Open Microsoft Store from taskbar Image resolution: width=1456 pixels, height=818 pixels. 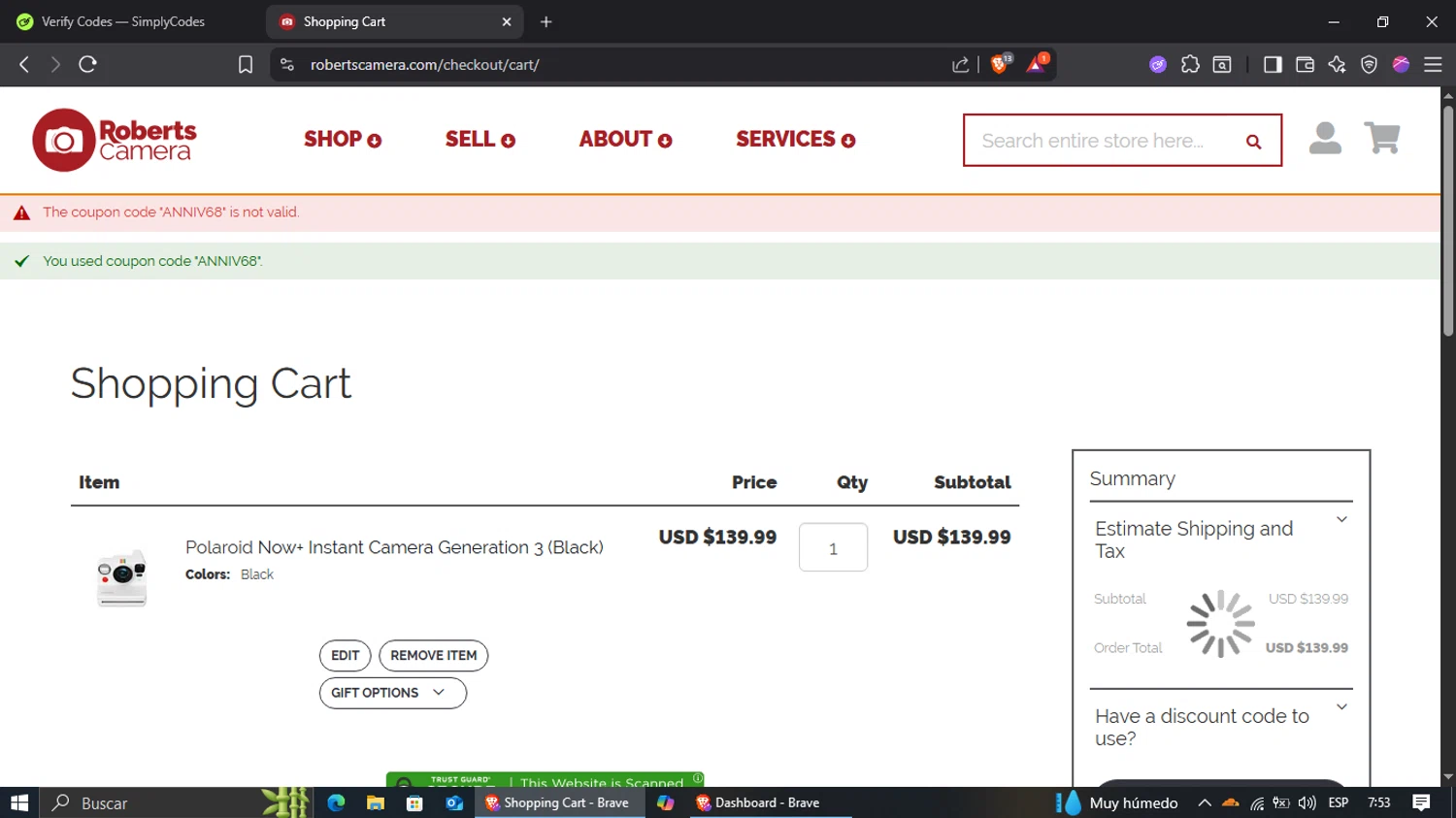point(414,802)
